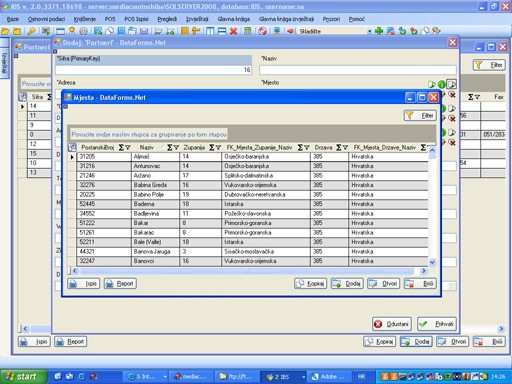Click the red X clear icon beside Mjesto
The height and width of the screenshot is (384, 512).
[452, 95]
